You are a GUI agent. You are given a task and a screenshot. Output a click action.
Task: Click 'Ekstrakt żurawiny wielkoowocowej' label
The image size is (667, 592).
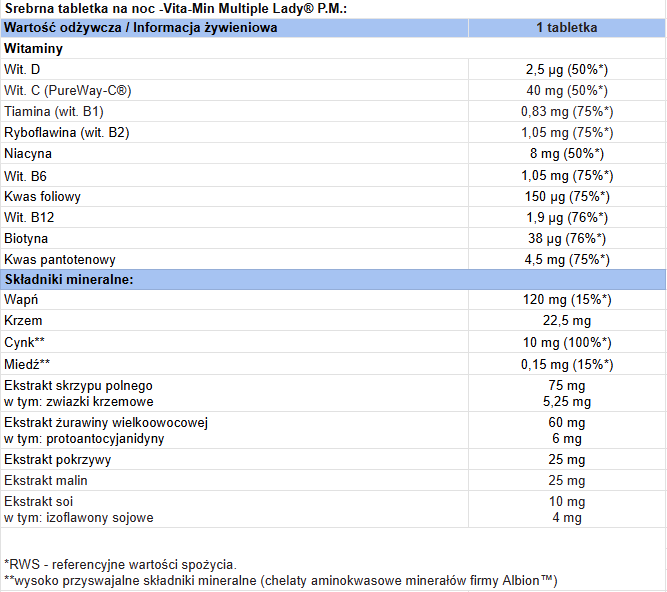pos(106,422)
